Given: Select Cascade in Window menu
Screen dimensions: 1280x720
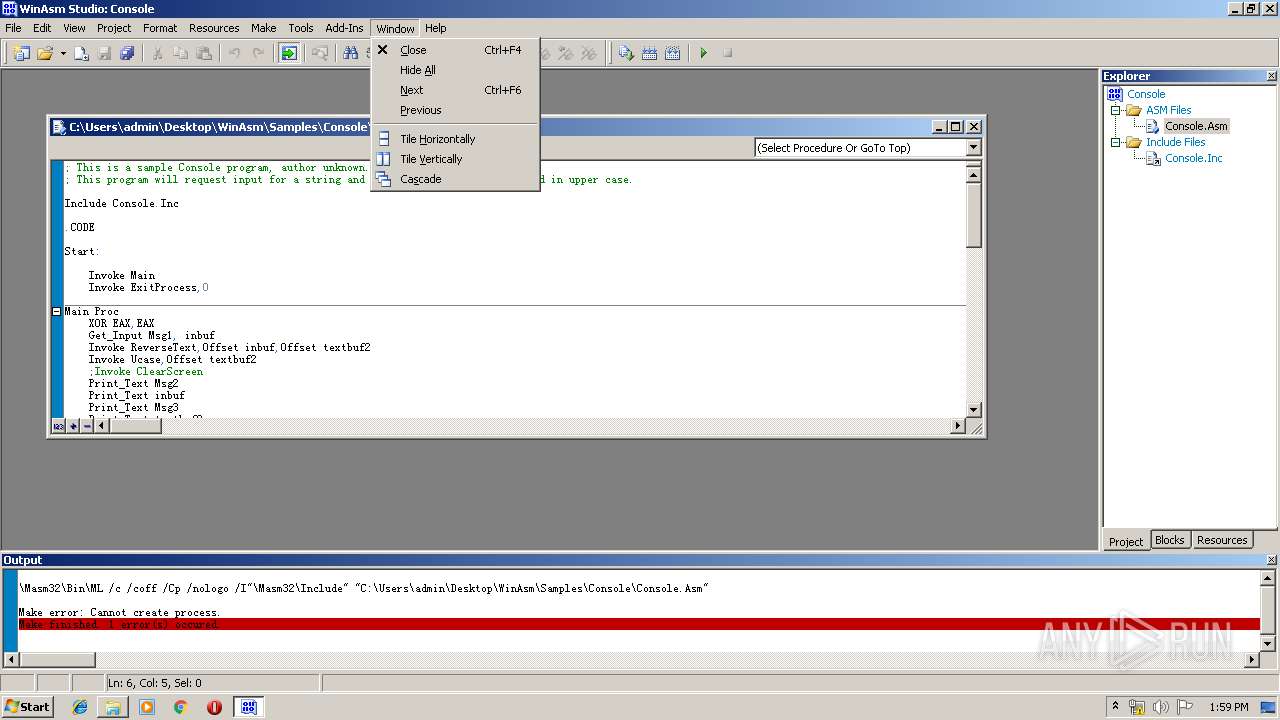Looking at the screenshot, I should click(455, 179).
